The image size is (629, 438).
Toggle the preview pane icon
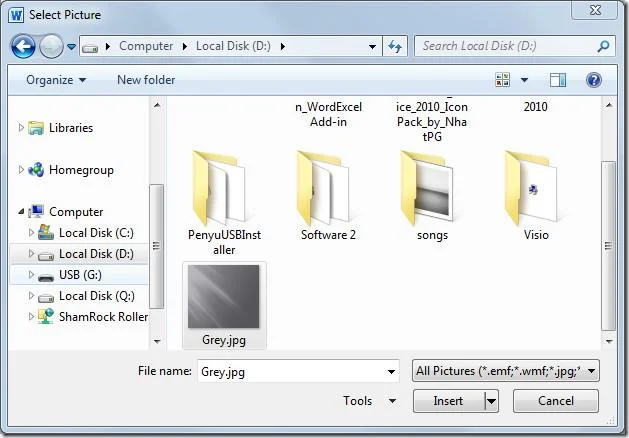(x=558, y=80)
